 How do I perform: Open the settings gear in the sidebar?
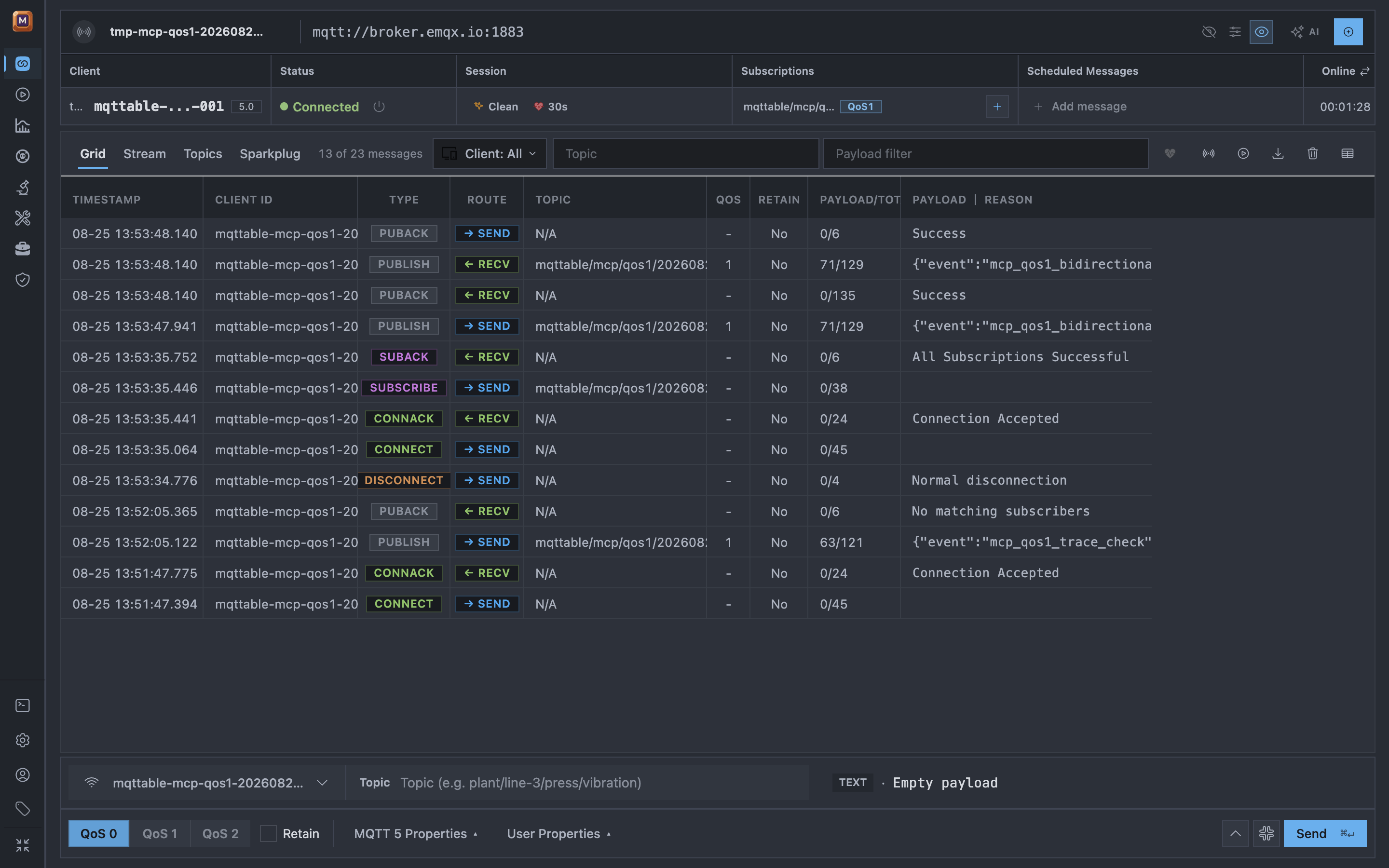point(22,740)
